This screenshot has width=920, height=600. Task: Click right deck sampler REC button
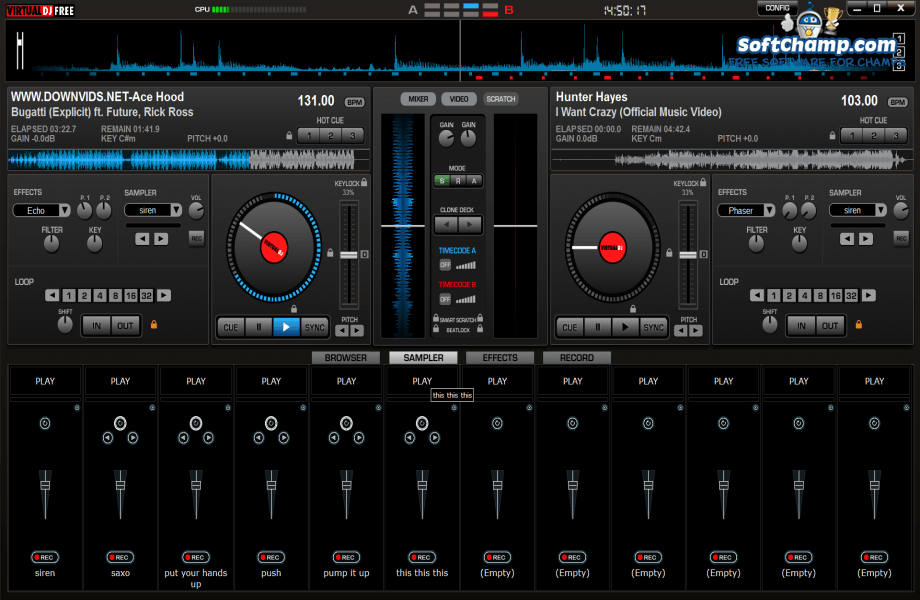click(901, 238)
